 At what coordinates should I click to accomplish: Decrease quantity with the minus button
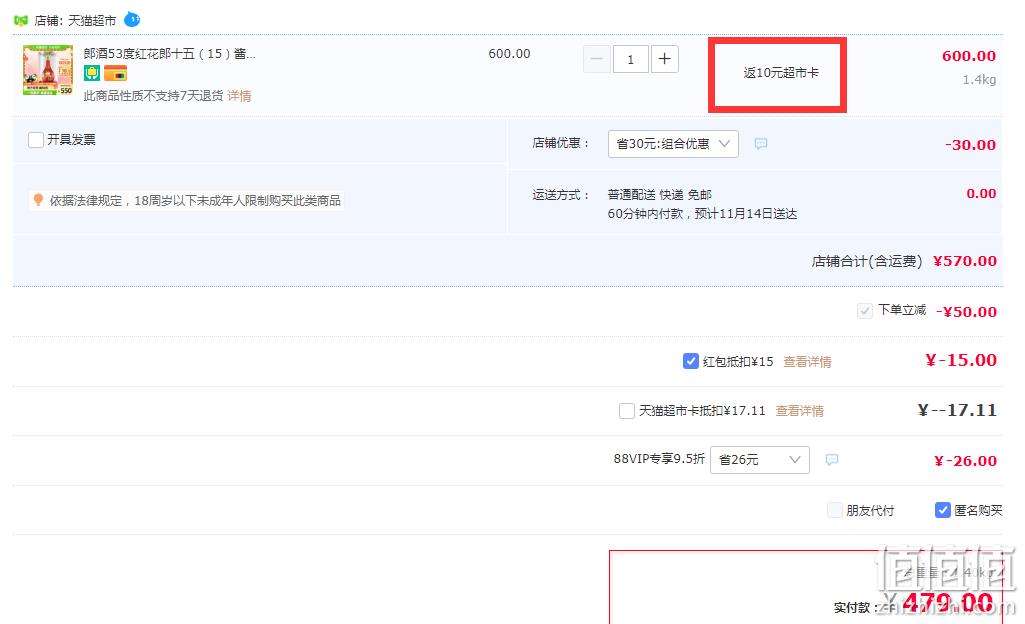pos(596,59)
